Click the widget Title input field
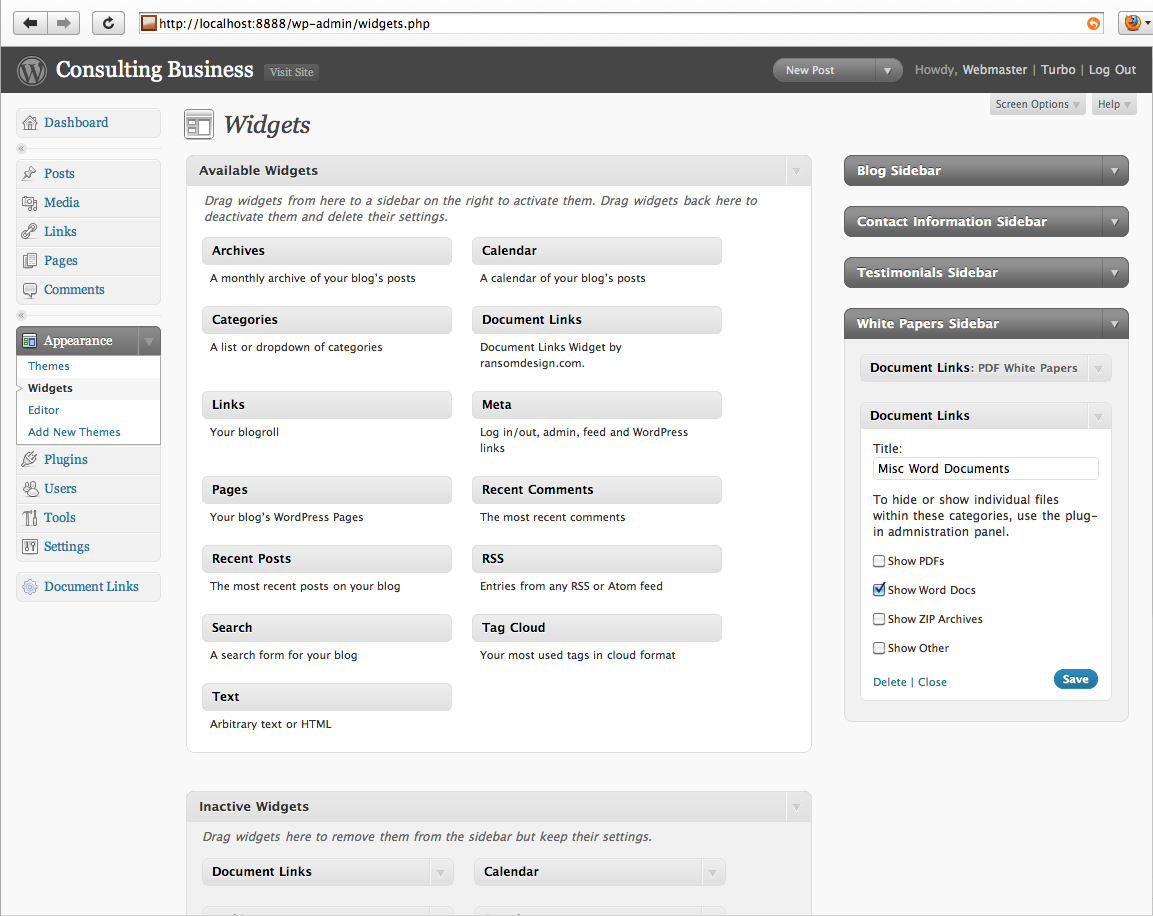Image resolution: width=1153 pixels, height=916 pixels. (x=985, y=469)
